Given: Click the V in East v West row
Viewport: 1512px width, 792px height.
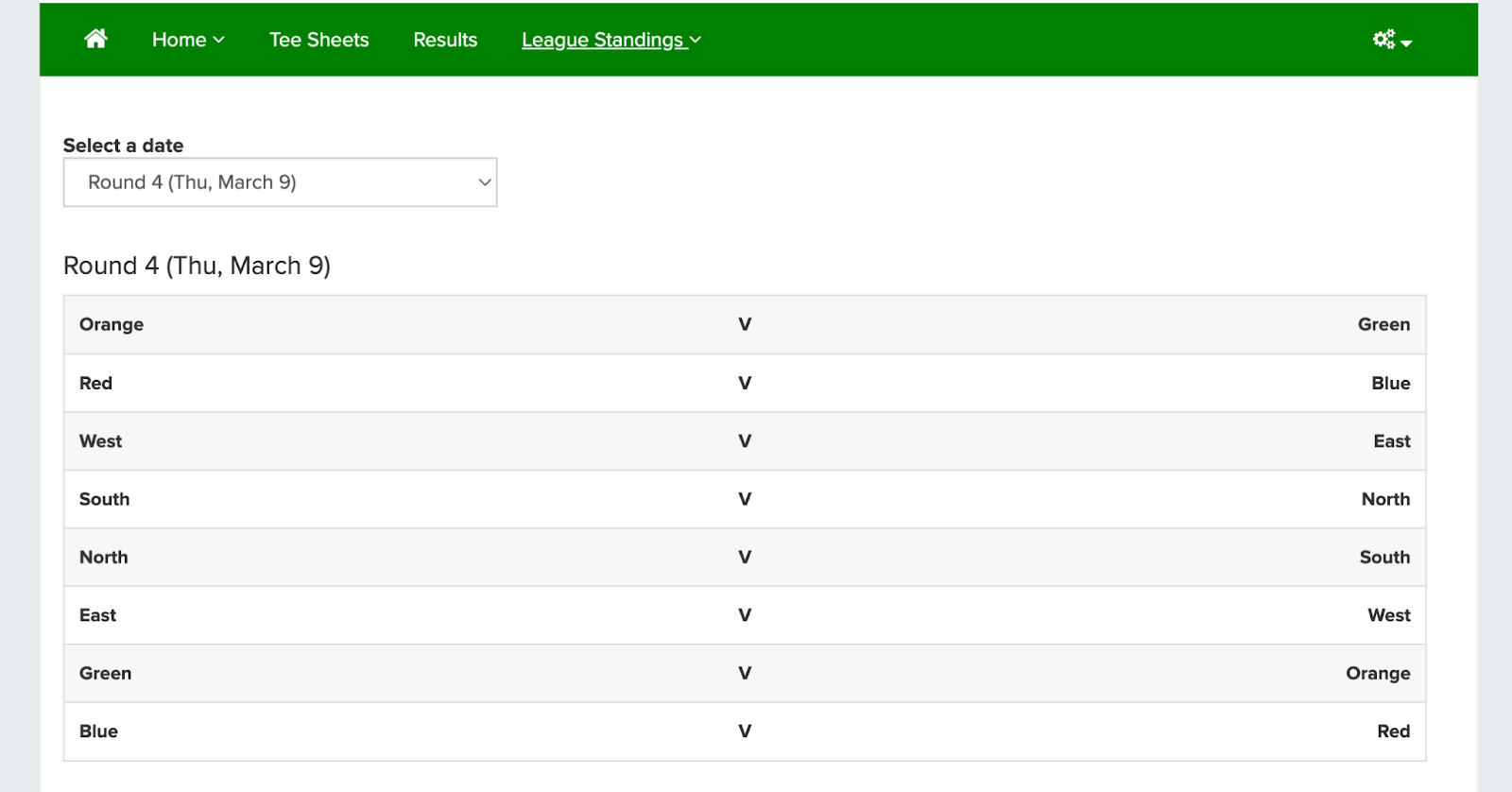Looking at the screenshot, I should pyautogui.click(x=745, y=615).
